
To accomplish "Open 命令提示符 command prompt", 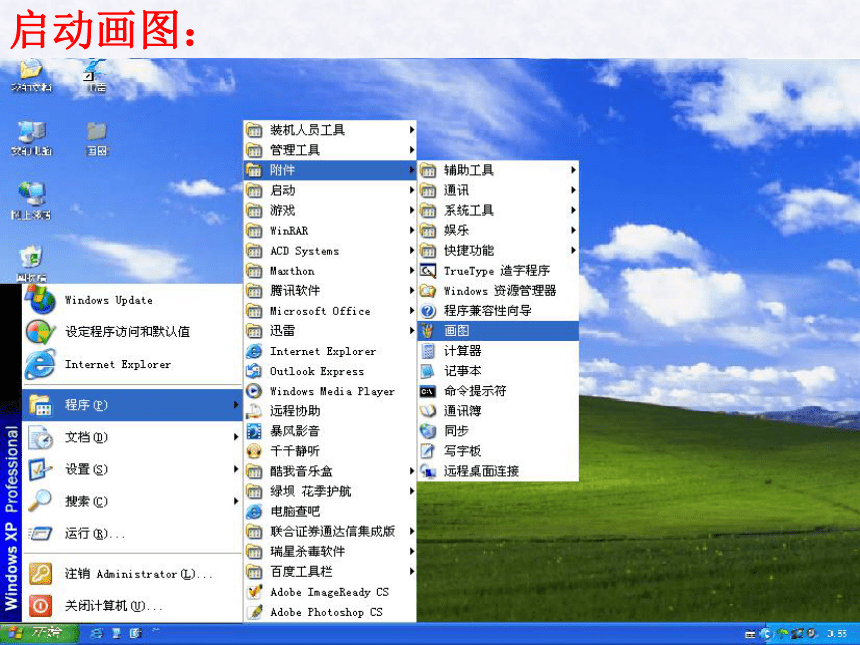I will click(x=498, y=391).
